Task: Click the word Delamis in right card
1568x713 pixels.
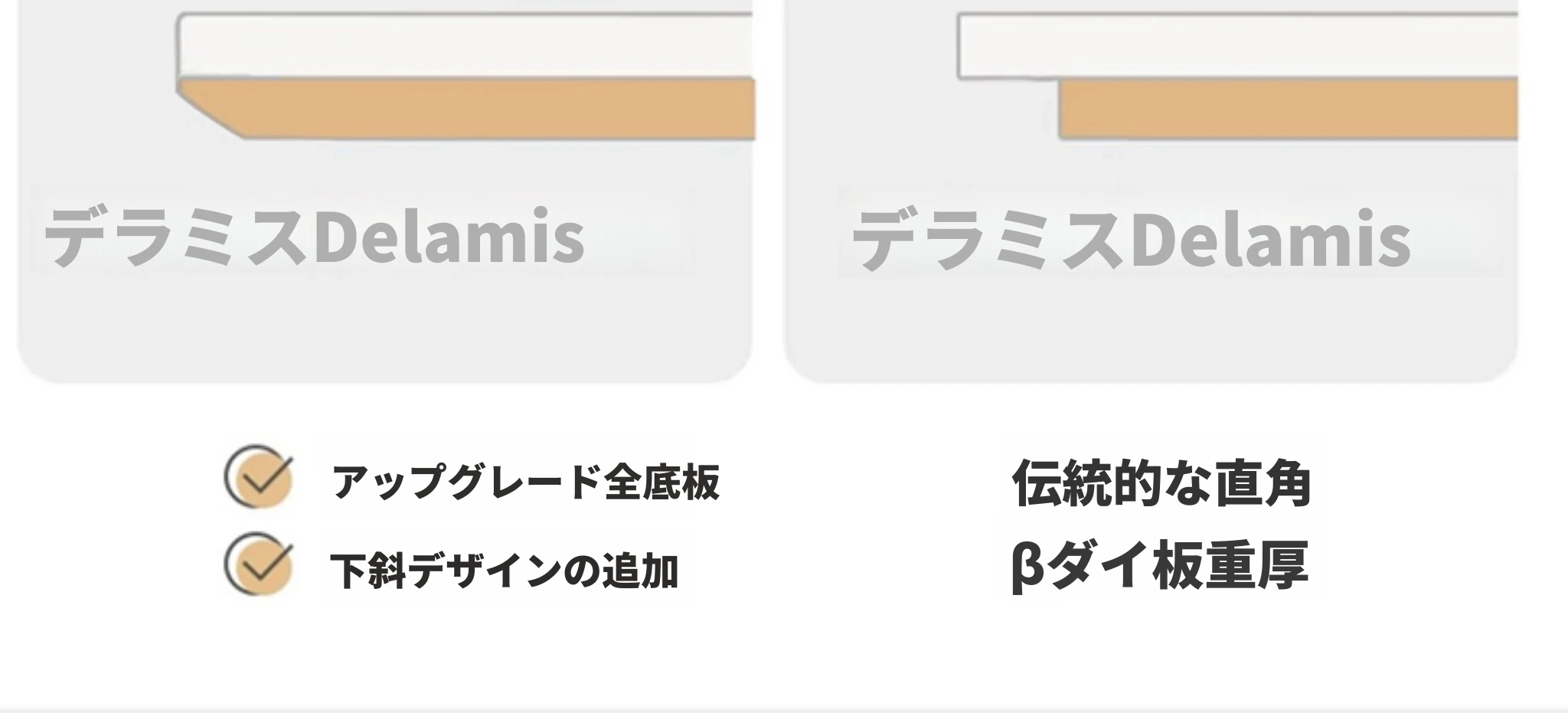Action: pyautogui.click(x=1271, y=239)
